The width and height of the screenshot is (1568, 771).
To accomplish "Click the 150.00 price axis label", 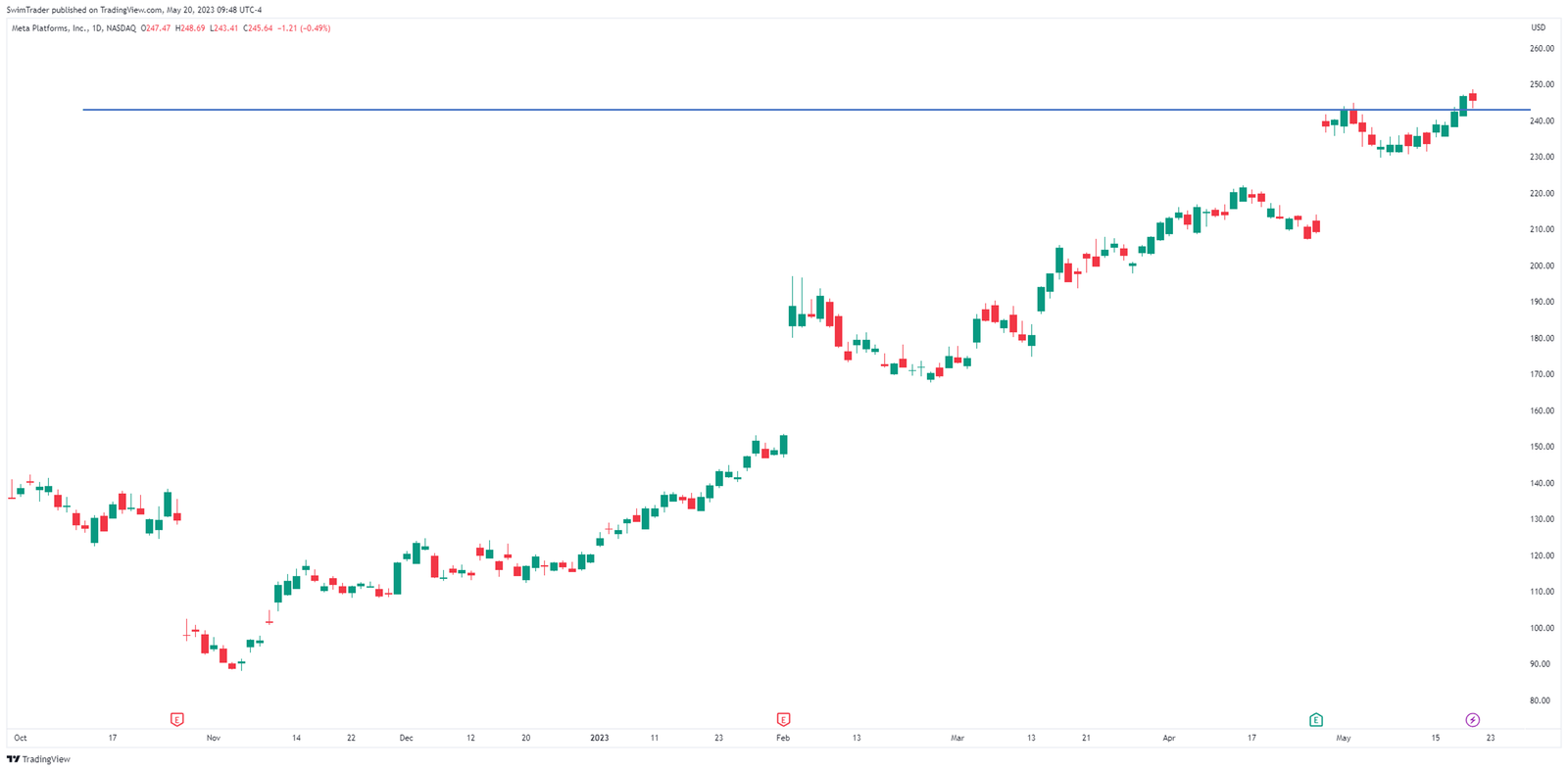I will pos(1542,447).
